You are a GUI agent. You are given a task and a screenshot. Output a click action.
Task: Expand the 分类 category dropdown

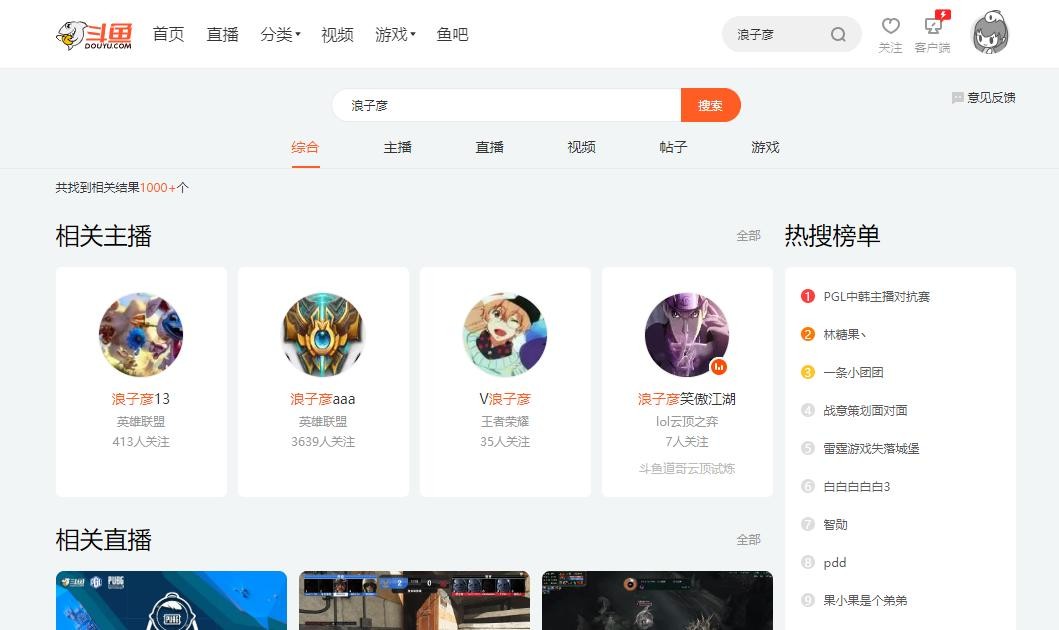280,34
